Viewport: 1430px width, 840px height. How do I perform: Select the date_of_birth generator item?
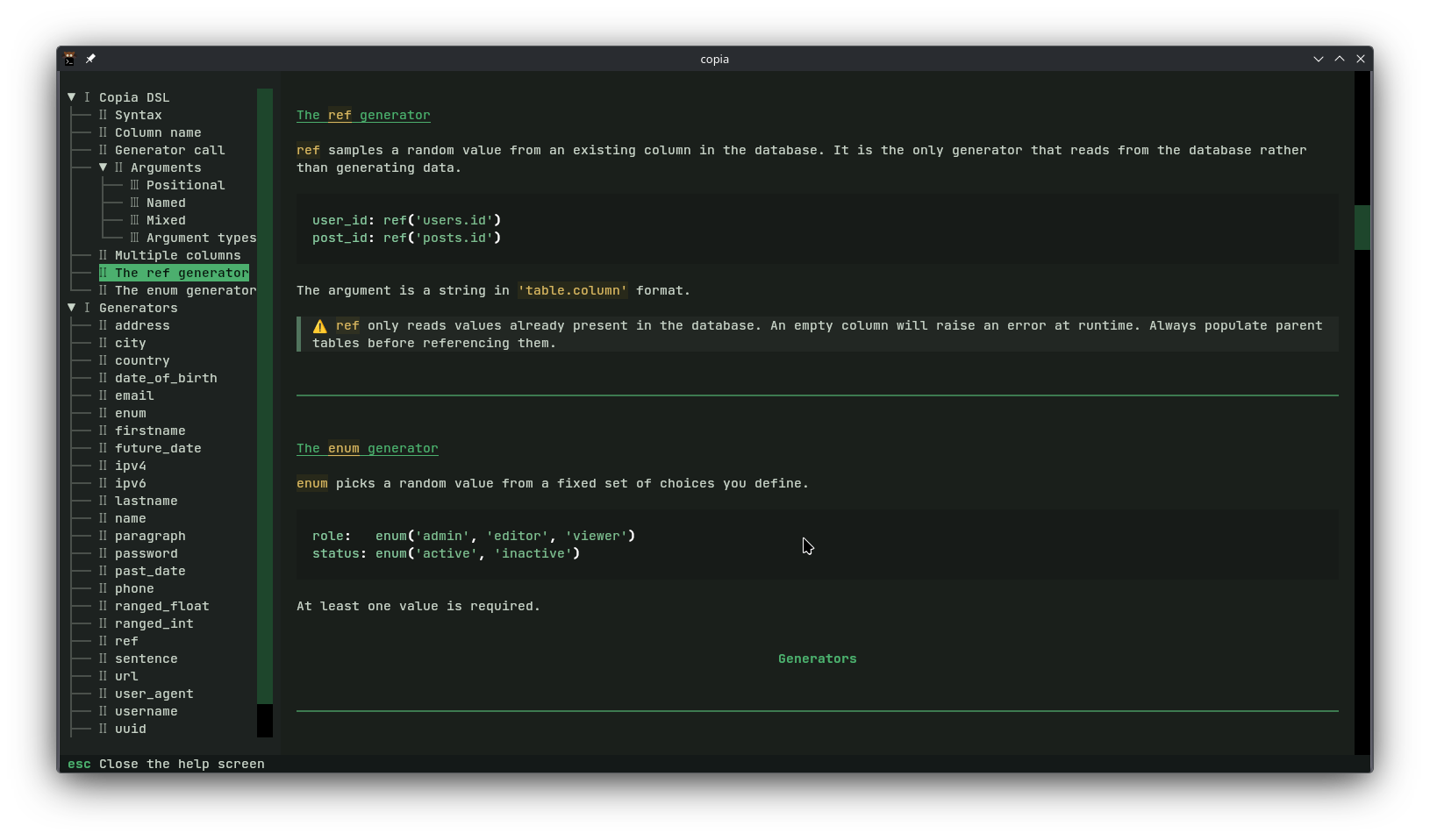165,378
